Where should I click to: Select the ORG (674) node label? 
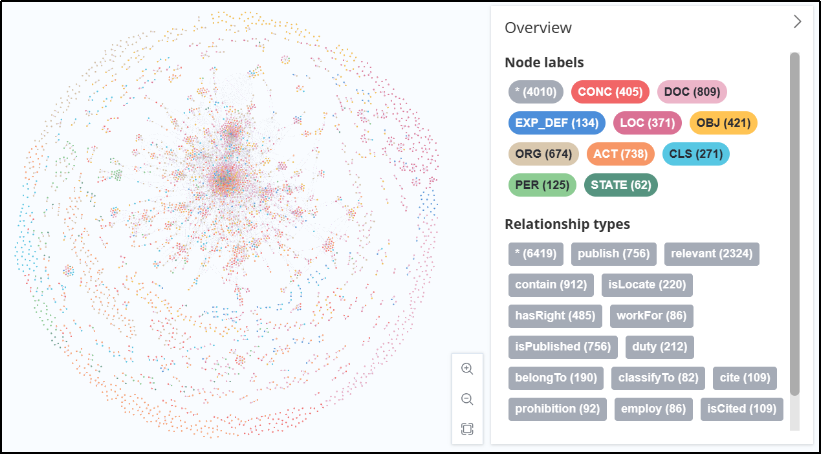(x=544, y=154)
